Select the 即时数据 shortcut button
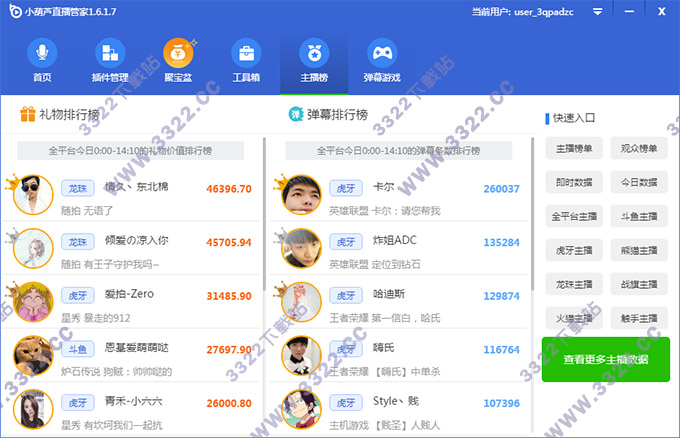Image resolution: width=680 pixels, height=438 pixels. [575, 182]
